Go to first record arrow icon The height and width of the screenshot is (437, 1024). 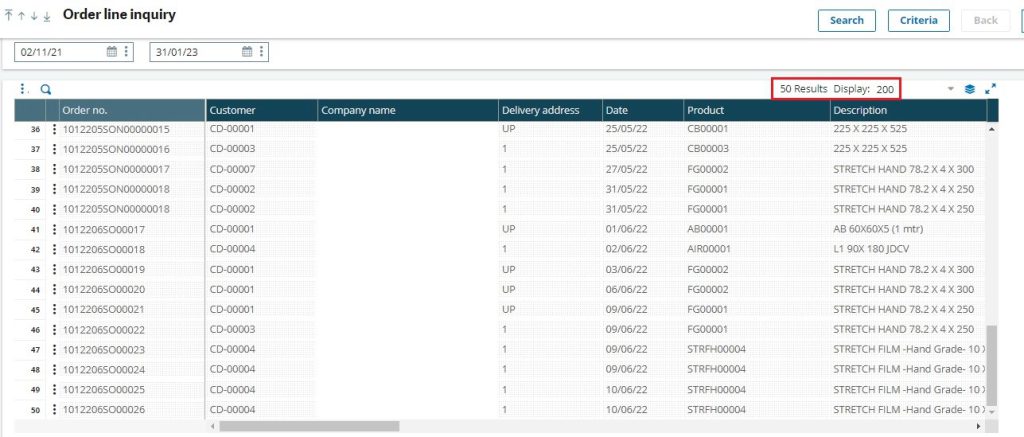(8, 16)
